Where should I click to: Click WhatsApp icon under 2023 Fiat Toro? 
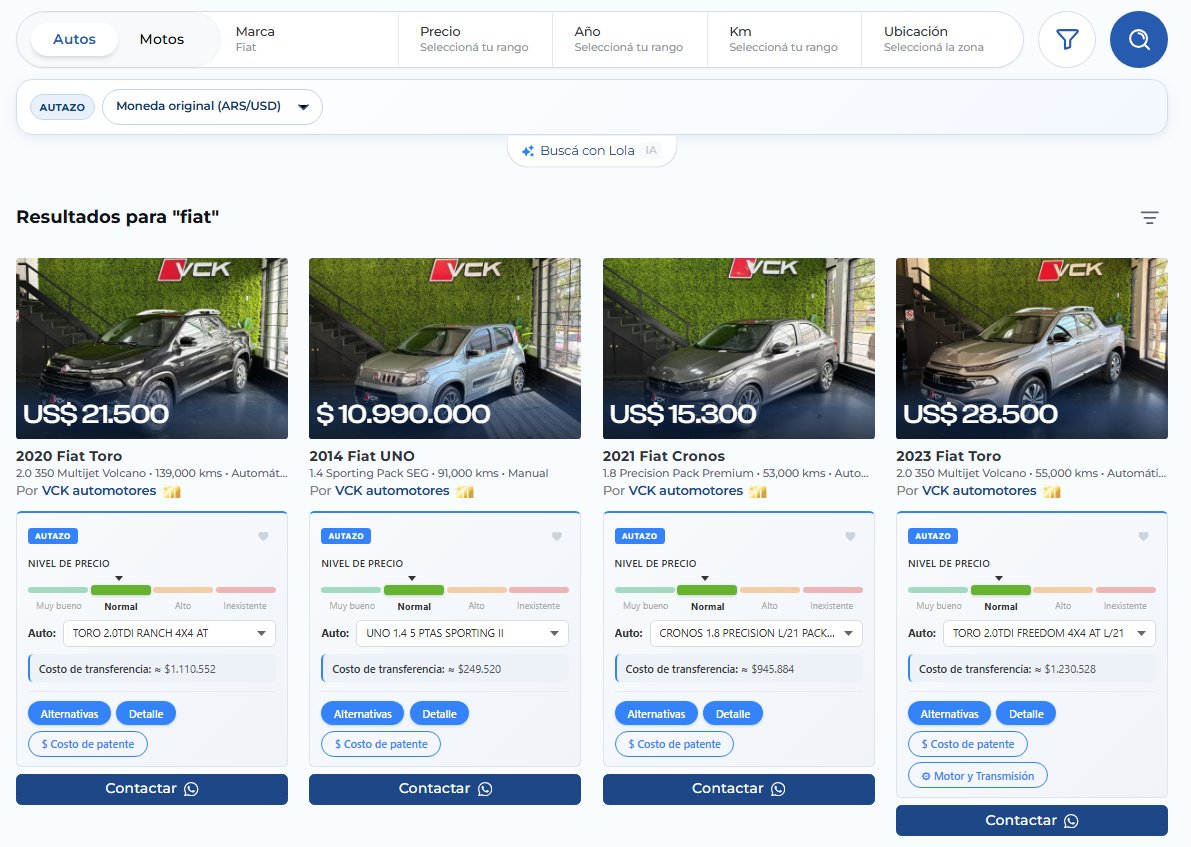tap(1071, 821)
